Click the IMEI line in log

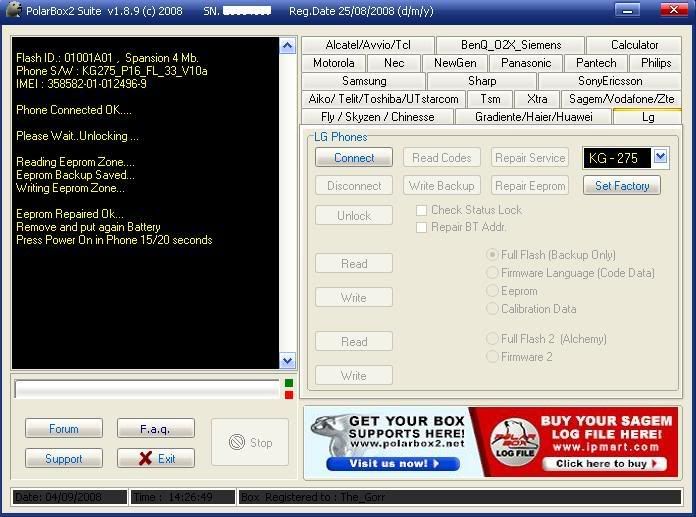[81, 83]
